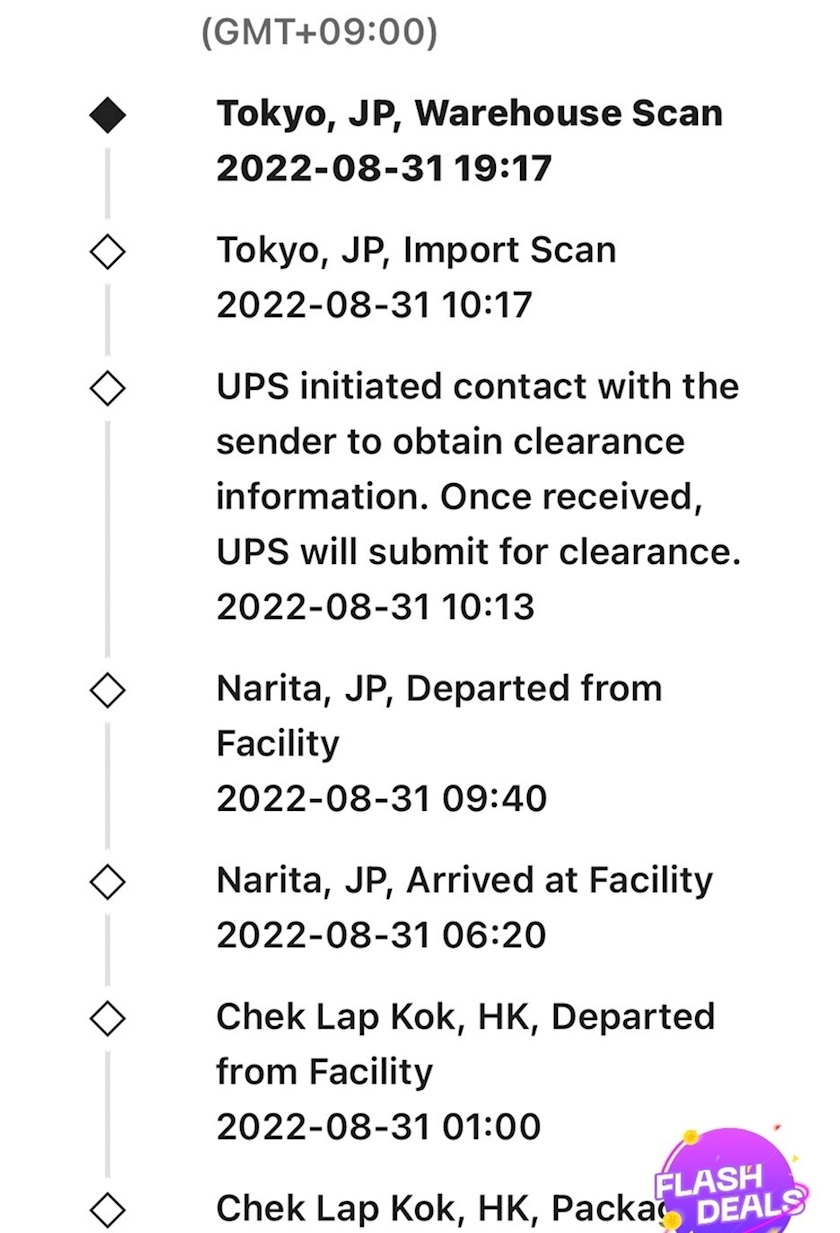Screen dimensions: 840x1233
Task: Select the Tokyo, JP, Import Scan entry
Action: [x=416, y=250]
